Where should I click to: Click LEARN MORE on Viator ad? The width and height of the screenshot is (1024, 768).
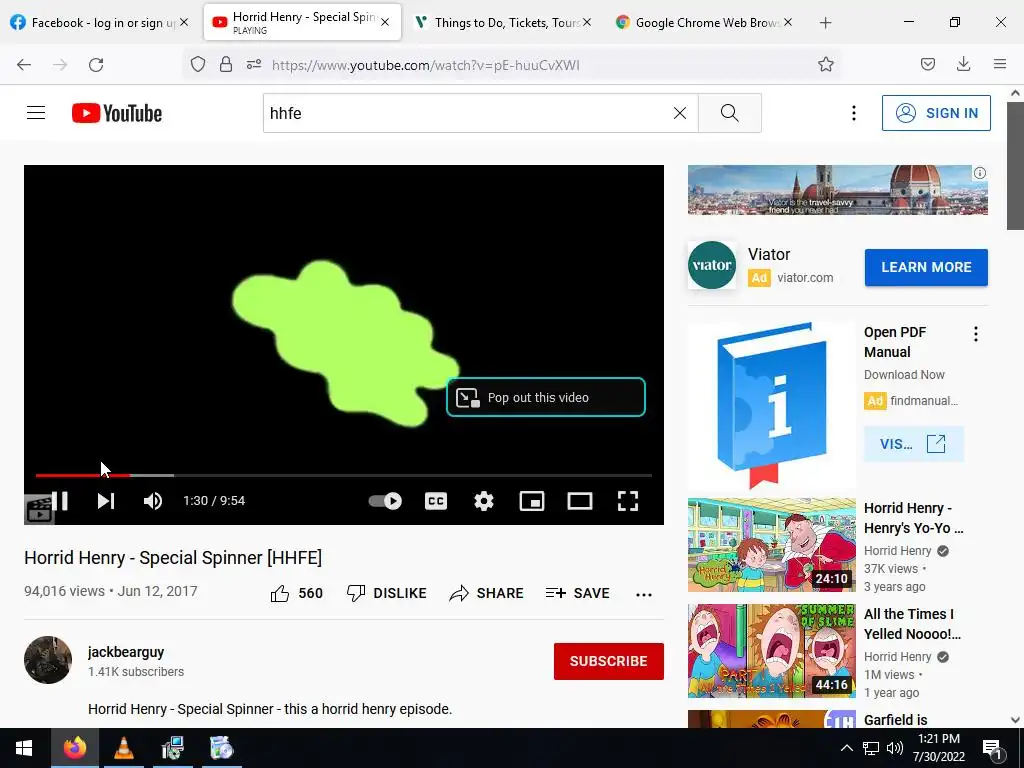926,267
